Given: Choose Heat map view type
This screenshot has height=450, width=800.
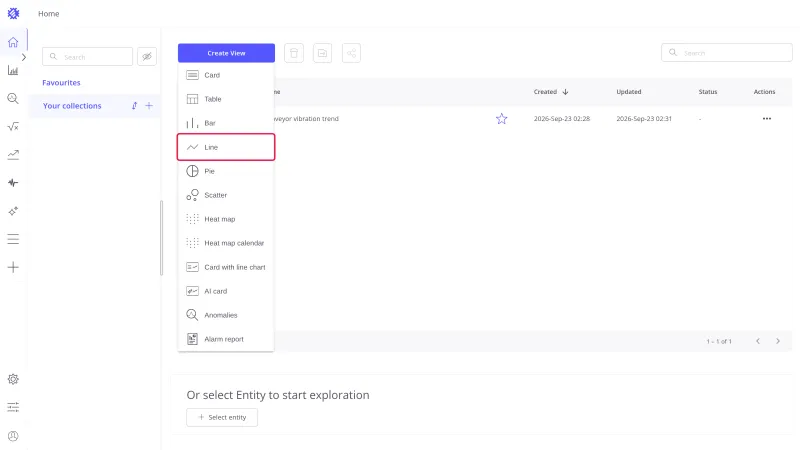Looking at the screenshot, I should [226, 219].
